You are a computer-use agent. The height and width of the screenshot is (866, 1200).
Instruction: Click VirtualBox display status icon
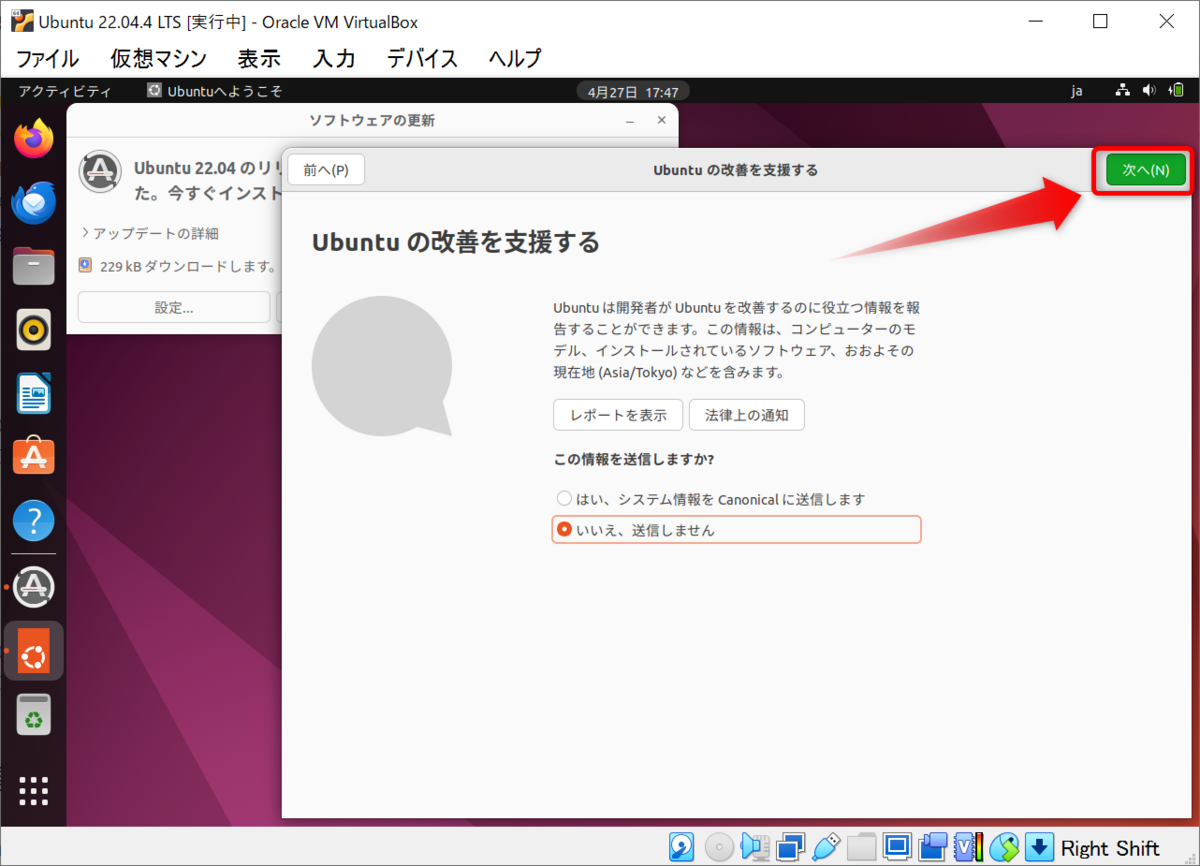[897, 848]
